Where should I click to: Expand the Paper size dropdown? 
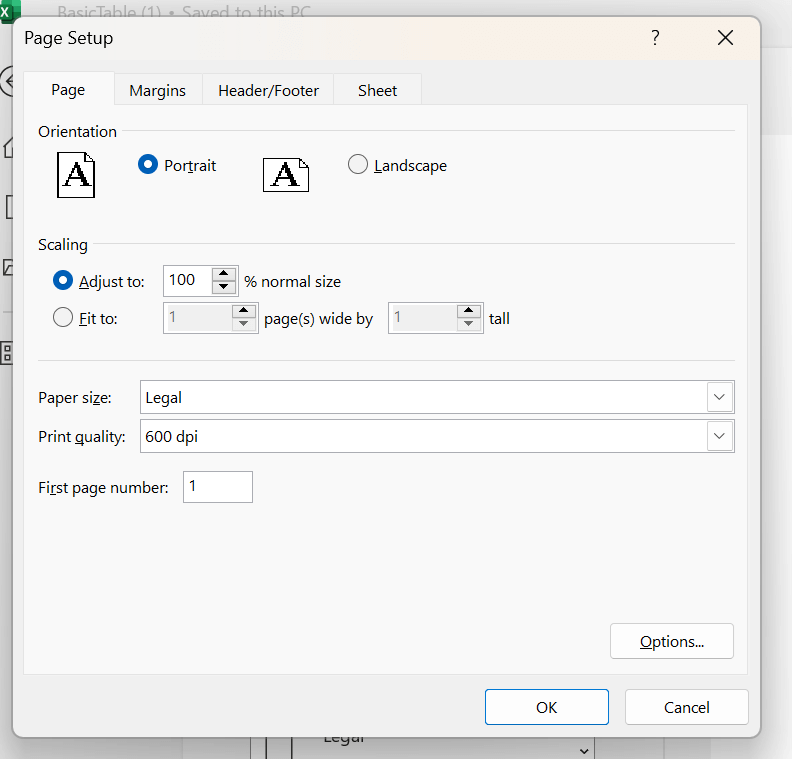pyautogui.click(x=719, y=397)
